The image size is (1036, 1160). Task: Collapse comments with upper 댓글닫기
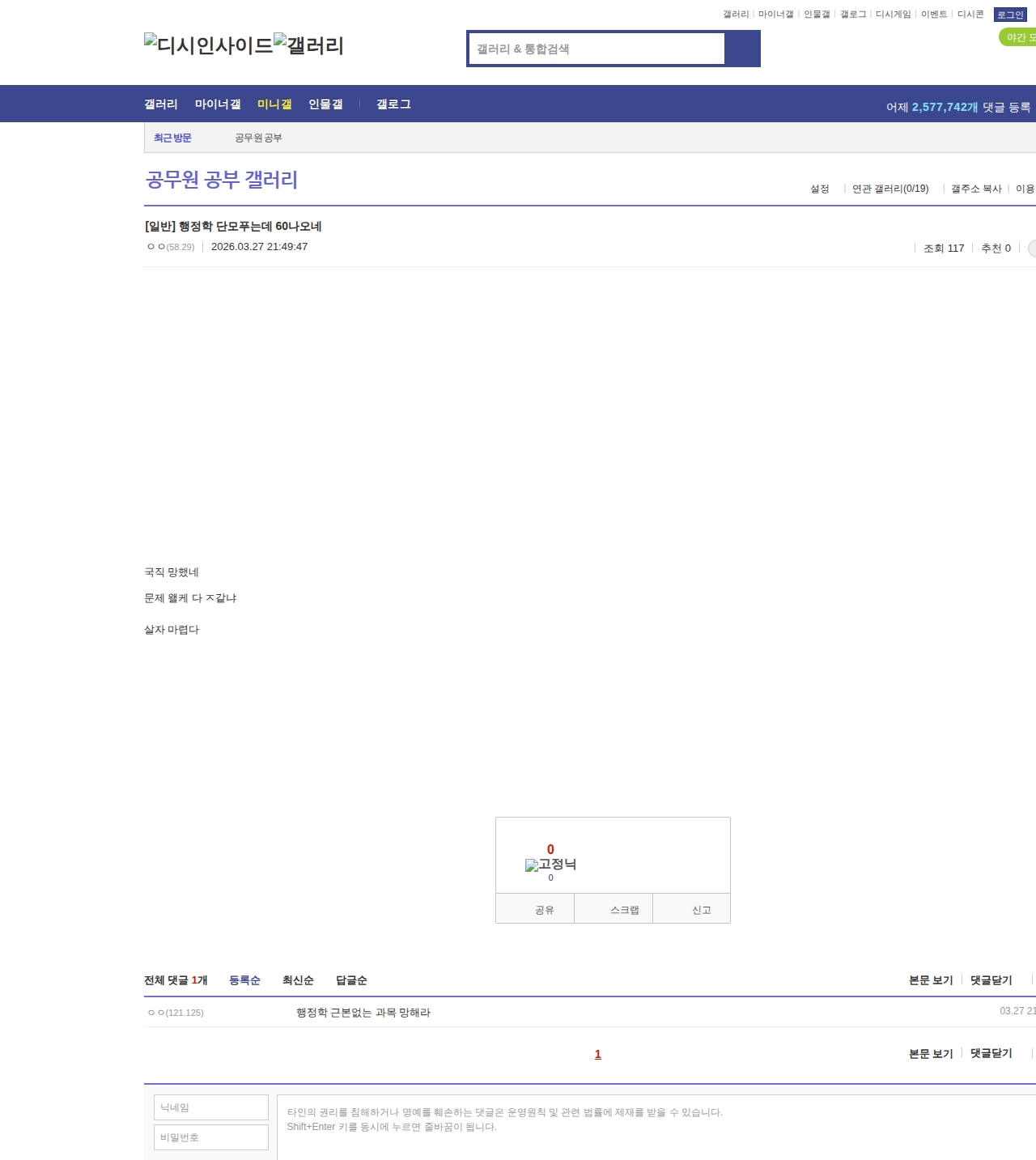click(991, 980)
